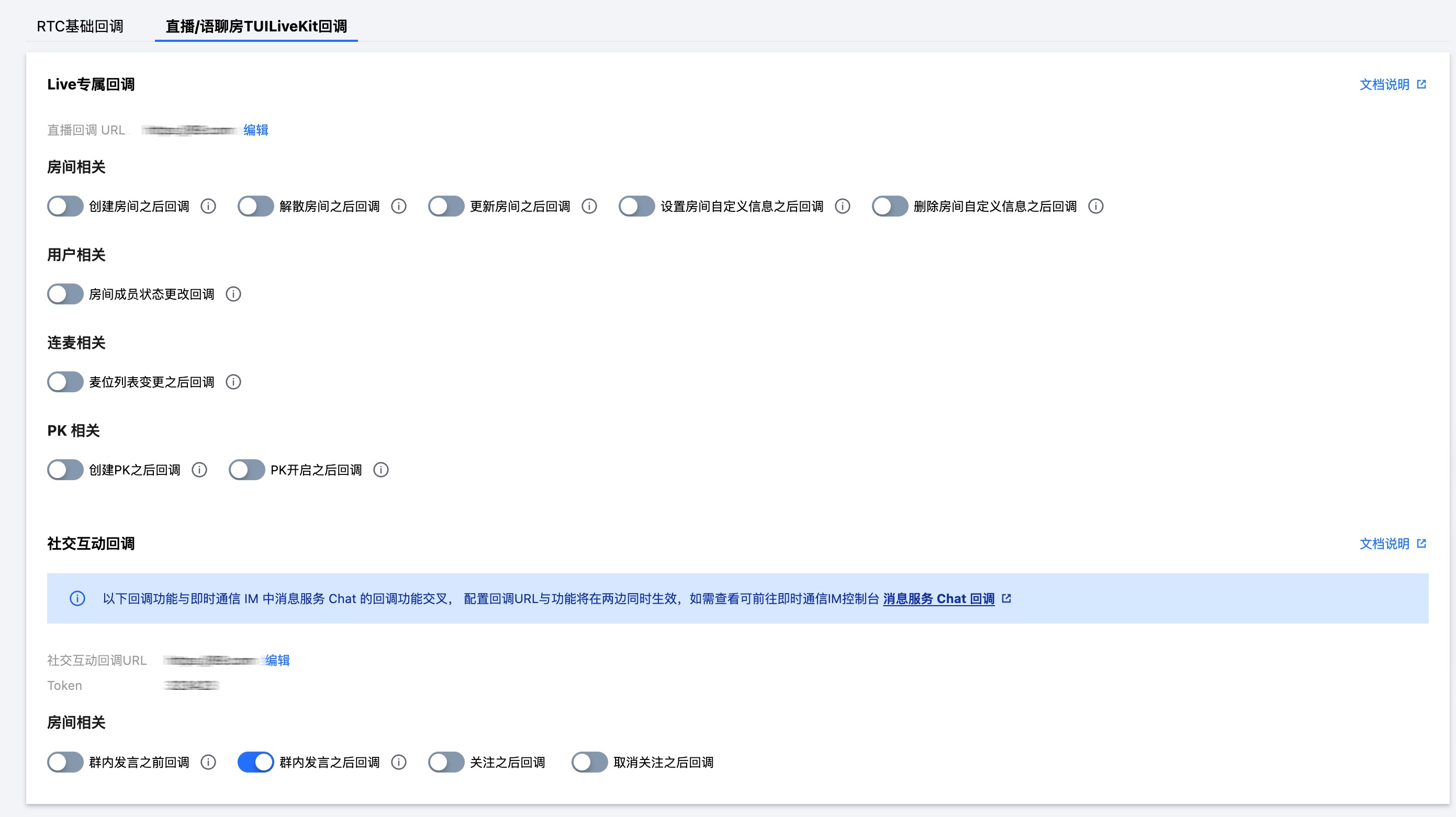Toggle 关注之后回调 switch on
This screenshot has height=817, width=1456.
(446, 763)
